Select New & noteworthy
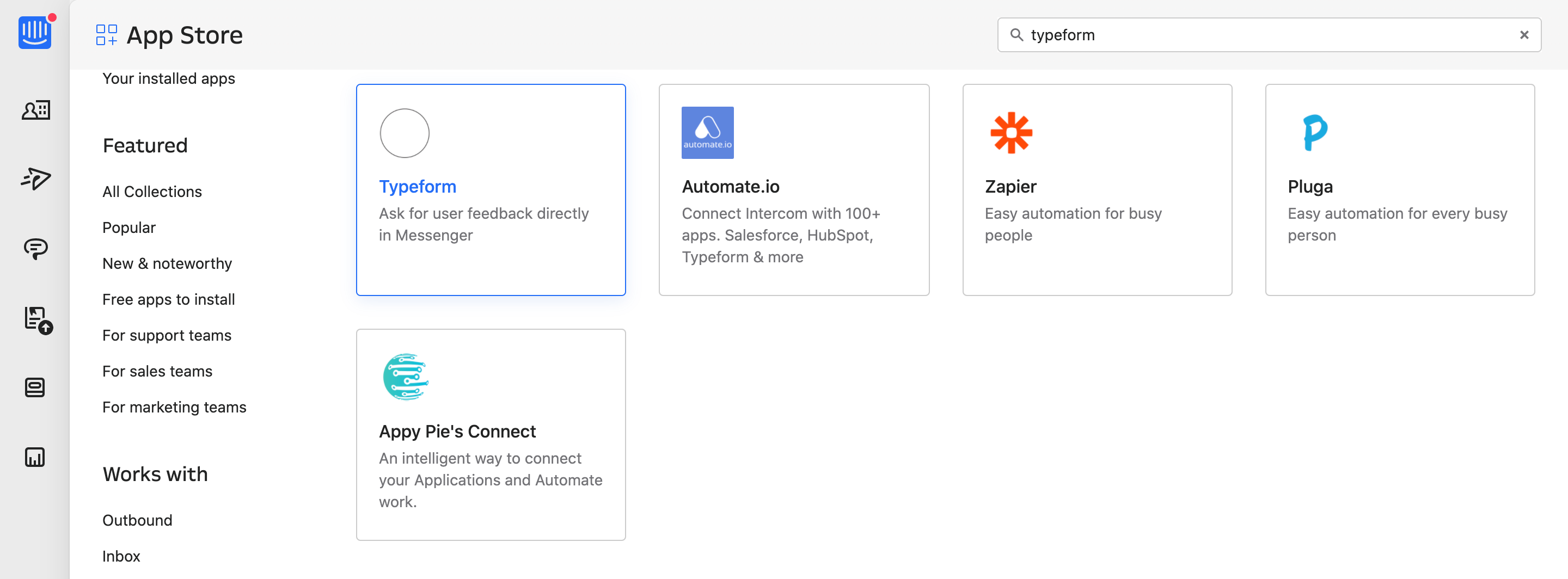Screen dimensions: 1568x579 pos(167,263)
